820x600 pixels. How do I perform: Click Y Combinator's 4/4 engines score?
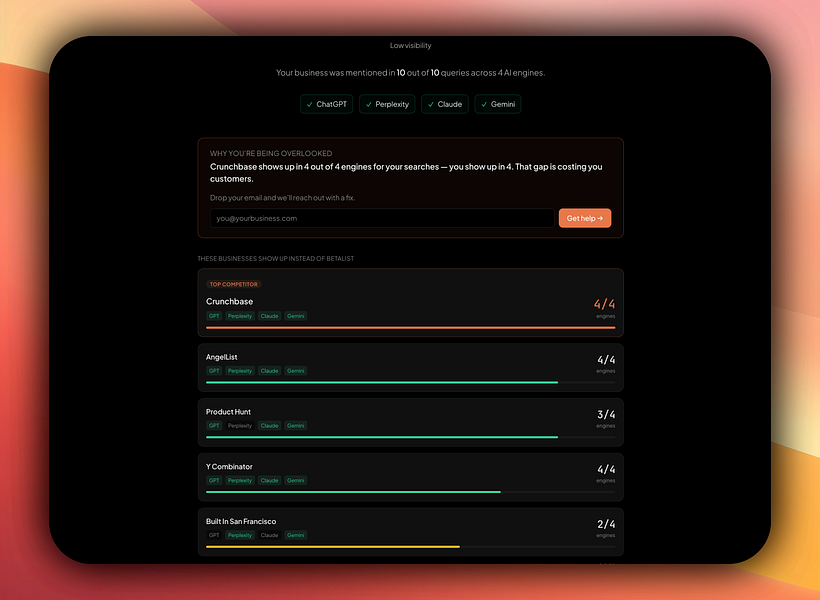[x=606, y=470]
